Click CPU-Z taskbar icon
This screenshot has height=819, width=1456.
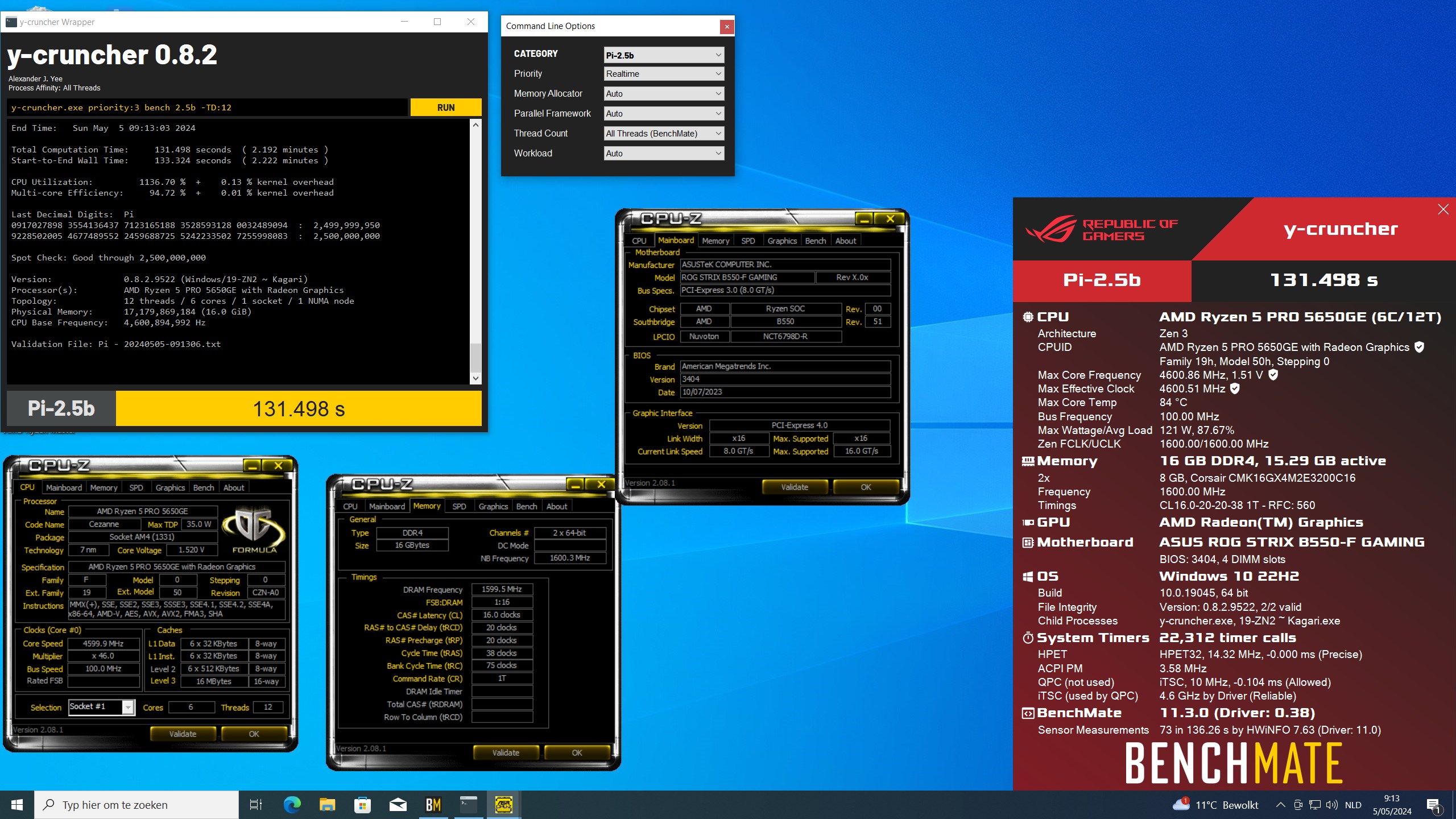point(504,805)
